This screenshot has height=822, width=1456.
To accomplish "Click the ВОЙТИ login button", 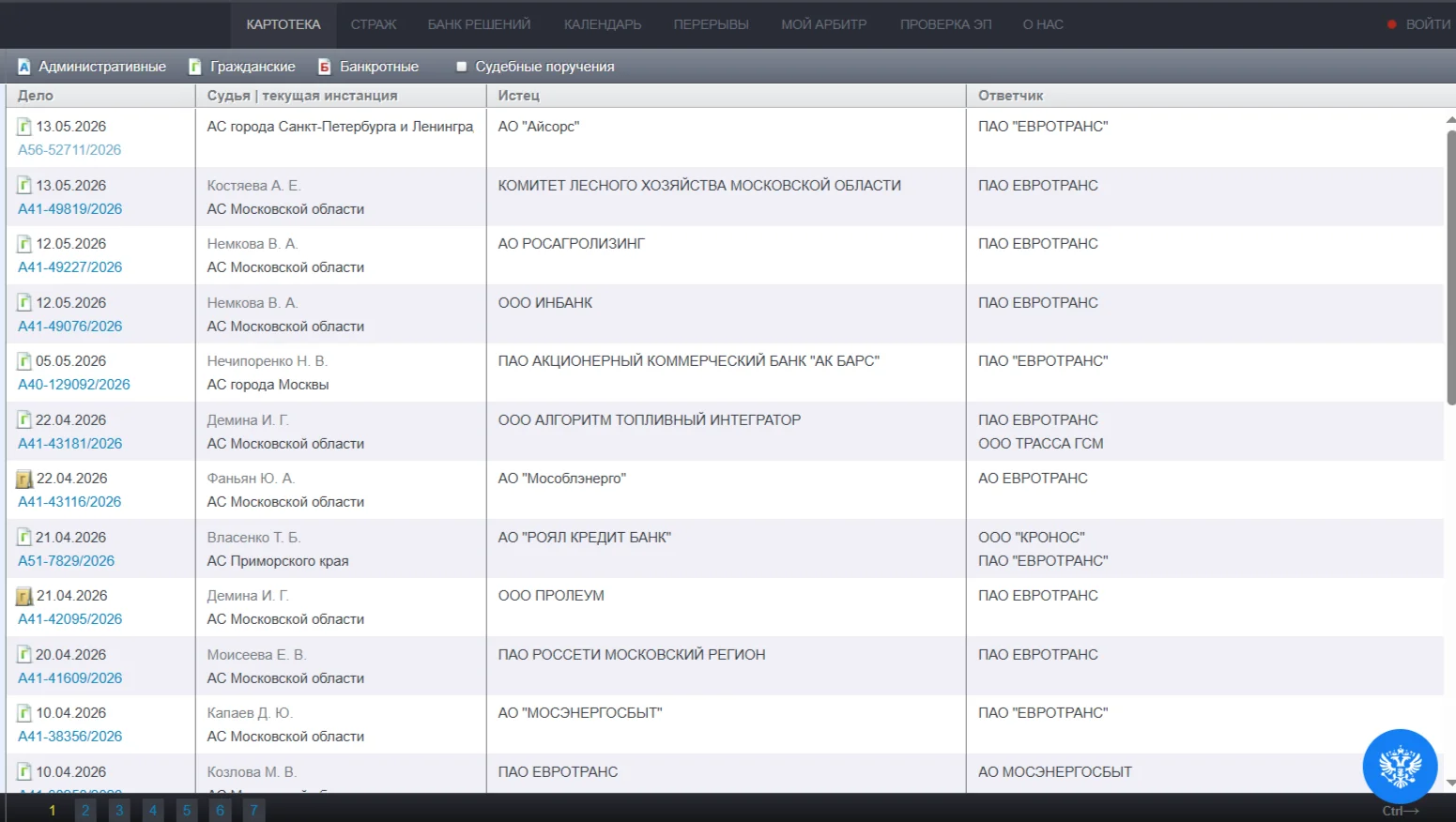I will pyautogui.click(x=1418, y=24).
